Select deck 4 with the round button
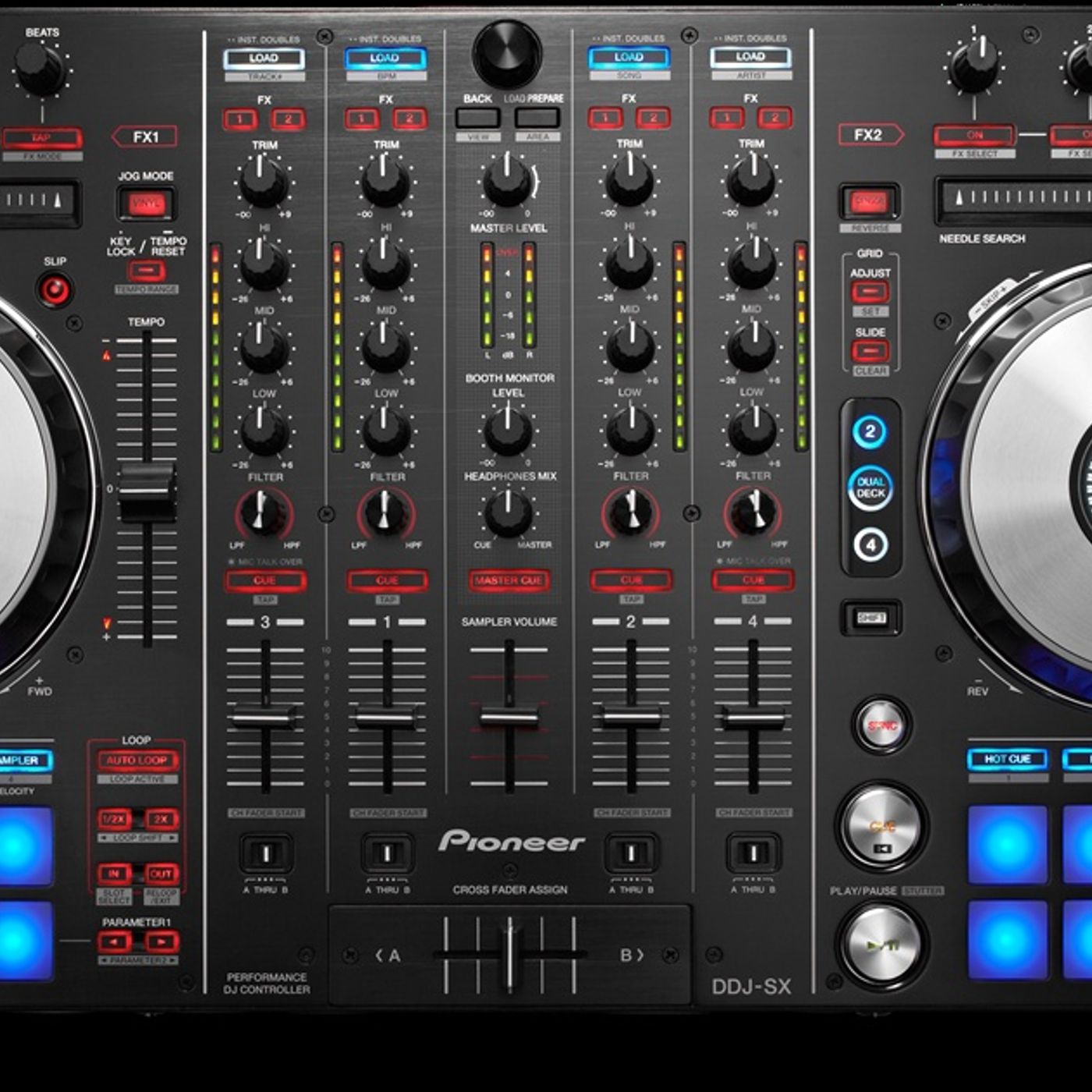Viewport: 1092px width, 1092px height. tap(870, 545)
